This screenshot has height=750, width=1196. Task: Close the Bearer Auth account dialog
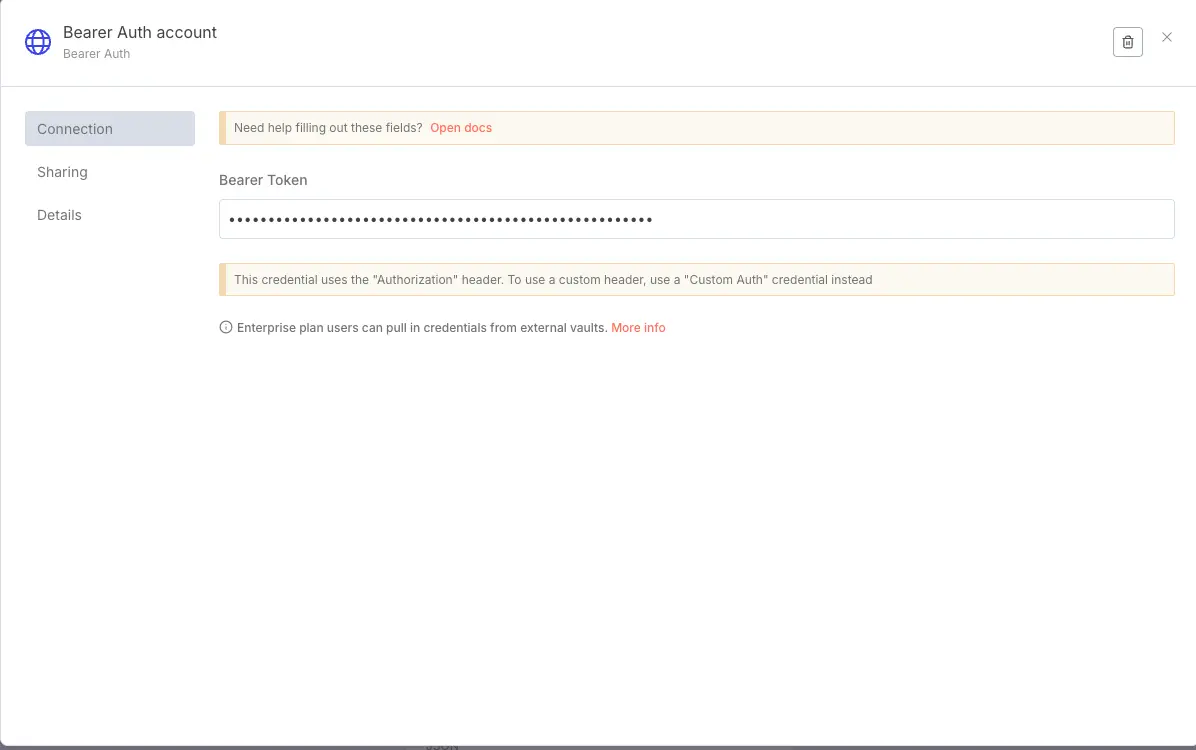1167,37
